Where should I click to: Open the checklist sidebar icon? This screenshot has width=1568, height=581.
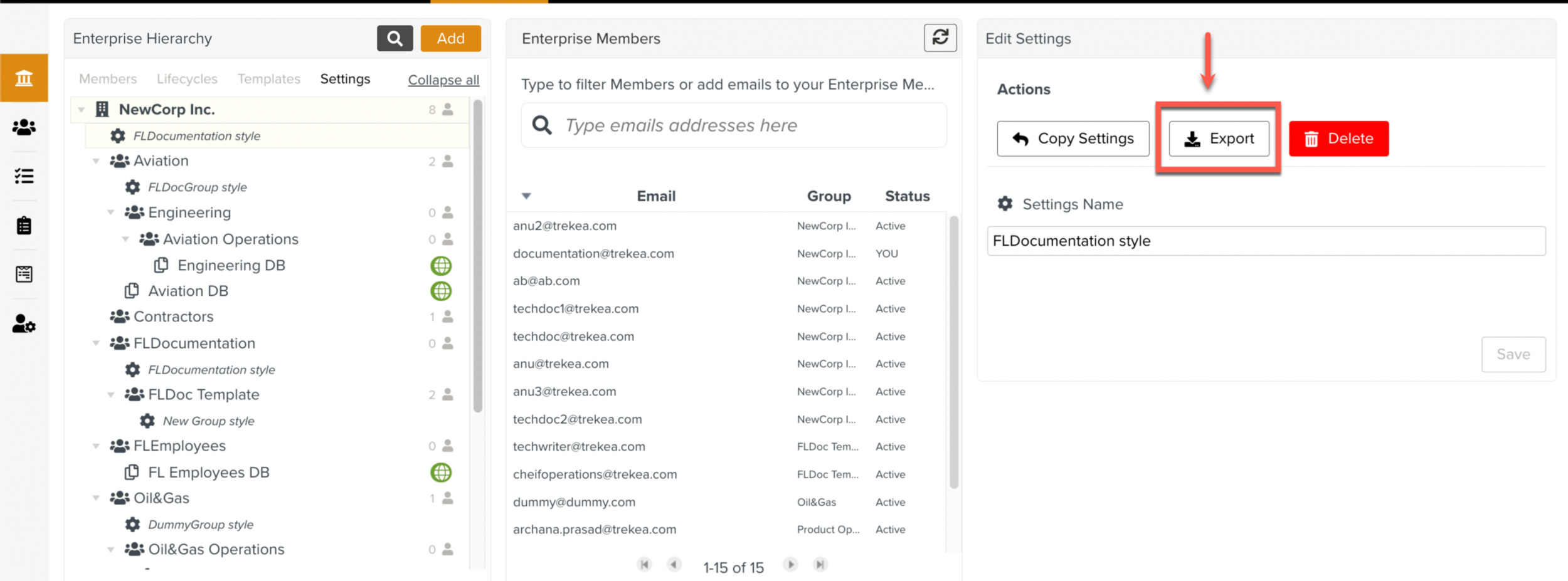click(24, 176)
